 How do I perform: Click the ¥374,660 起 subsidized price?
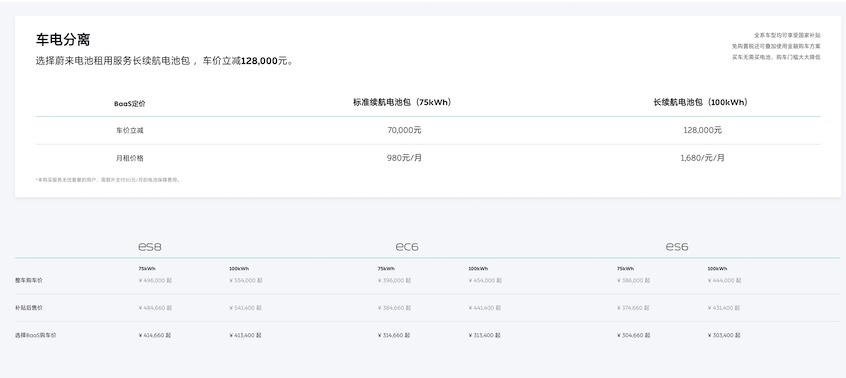[x=634, y=308]
